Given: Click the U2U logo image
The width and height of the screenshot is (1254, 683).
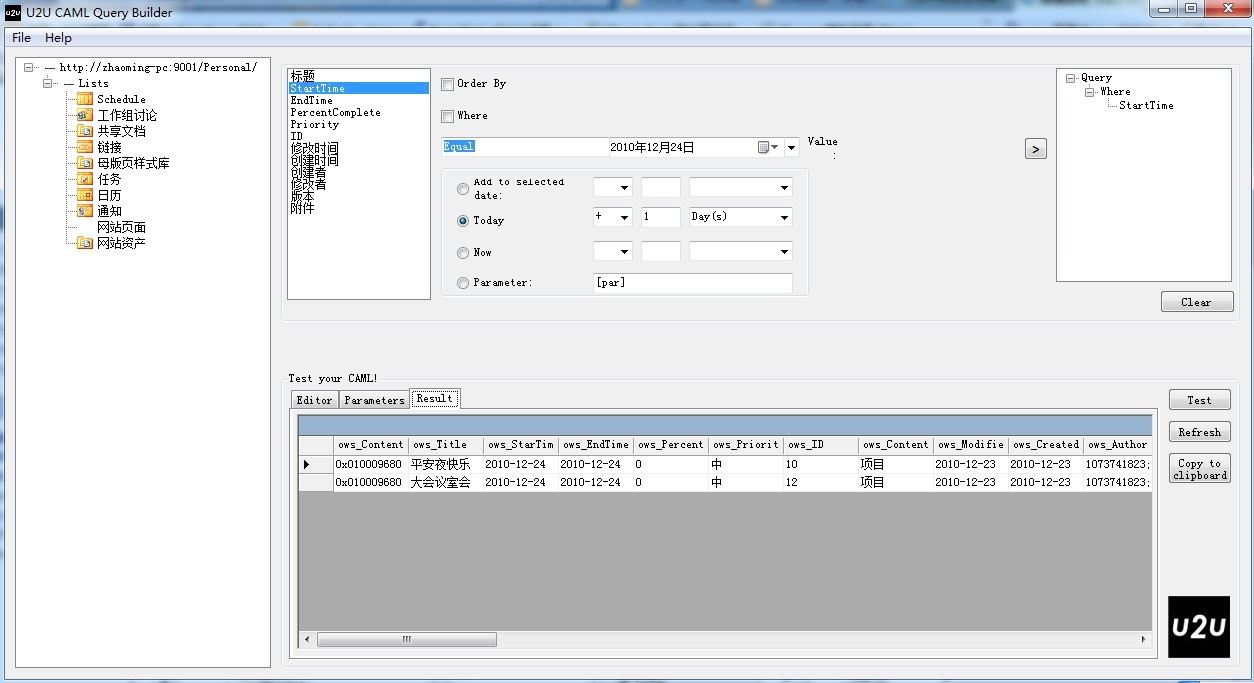Looking at the screenshot, I should coord(1198,627).
